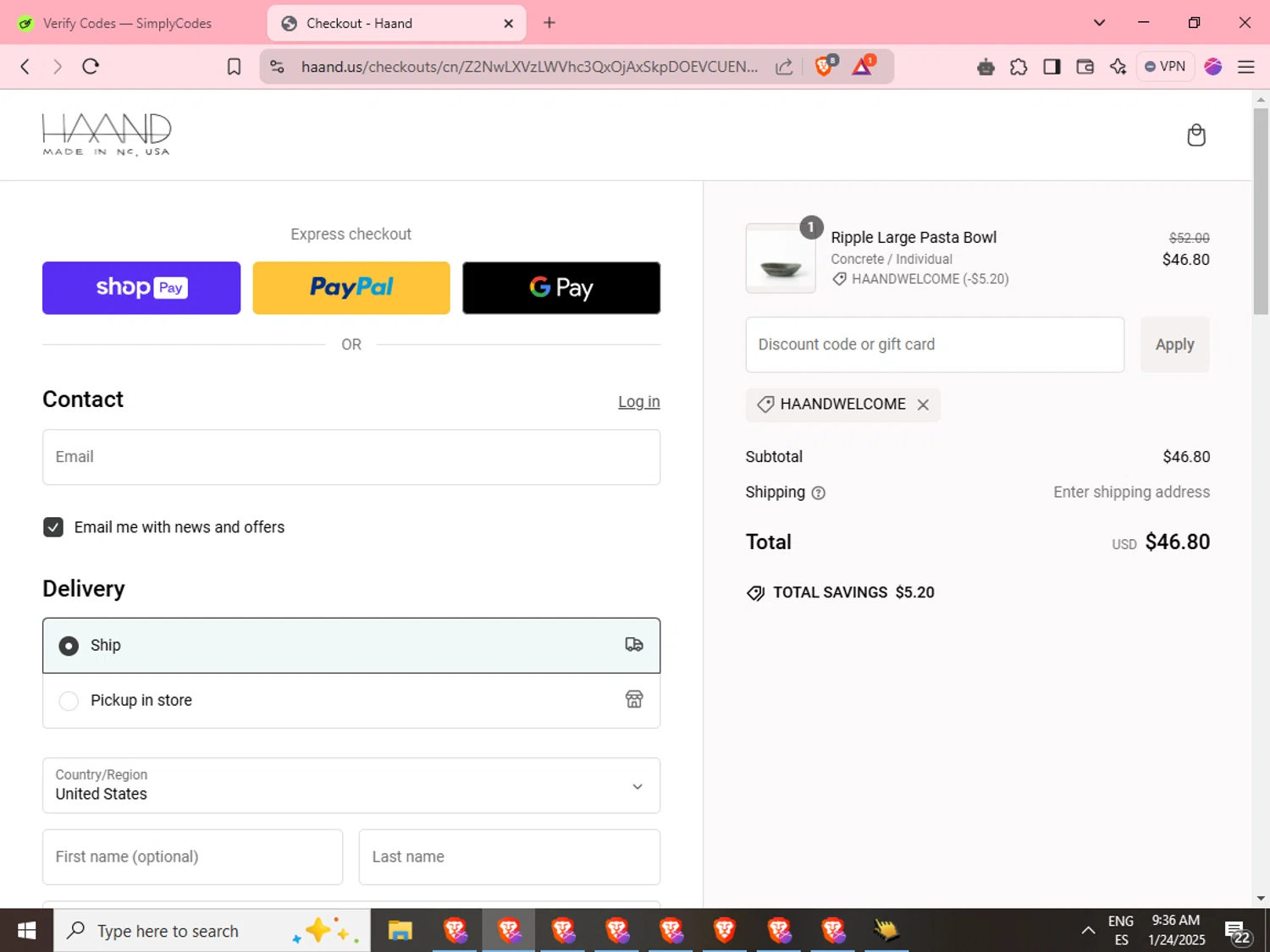Pay with Google Pay button
Screen dimensions: 1270x952
pos(561,288)
